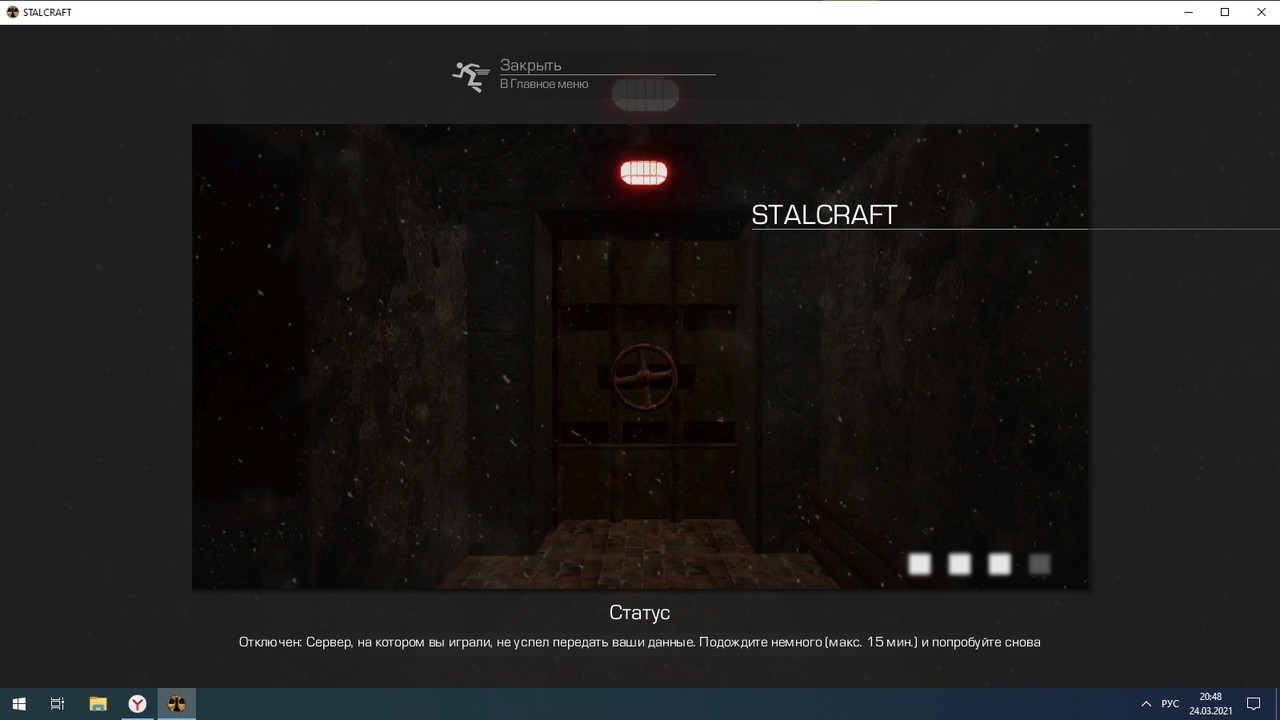Click the disconnected status message text
1280x720 pixels.
[640, 642]
